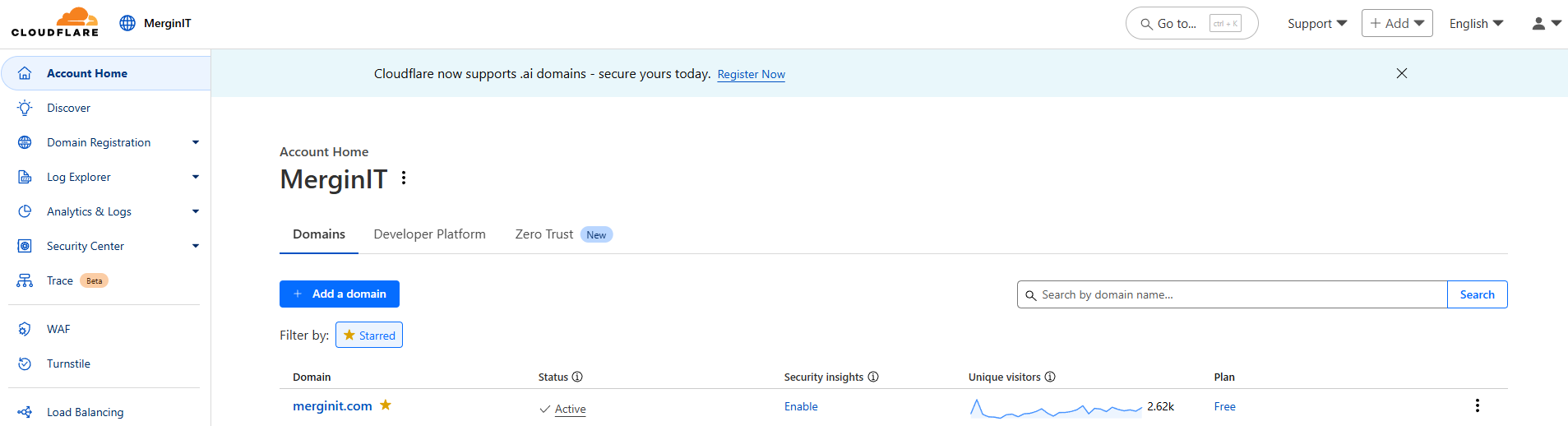Open the Discover lightbulb icon
1568x426 pixels.
pyautogui.click(x=25, y=108)
